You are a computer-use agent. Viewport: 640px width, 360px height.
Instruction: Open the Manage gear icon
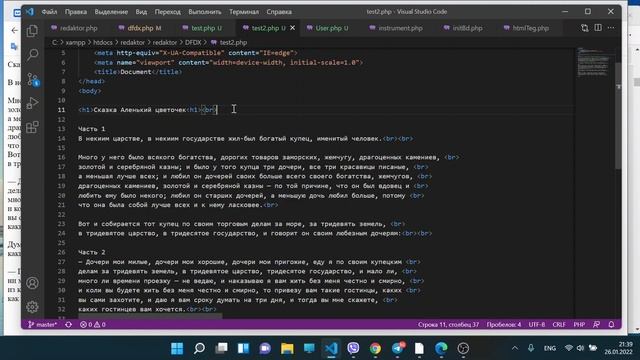pyautogui.click(x=32, y=307)
